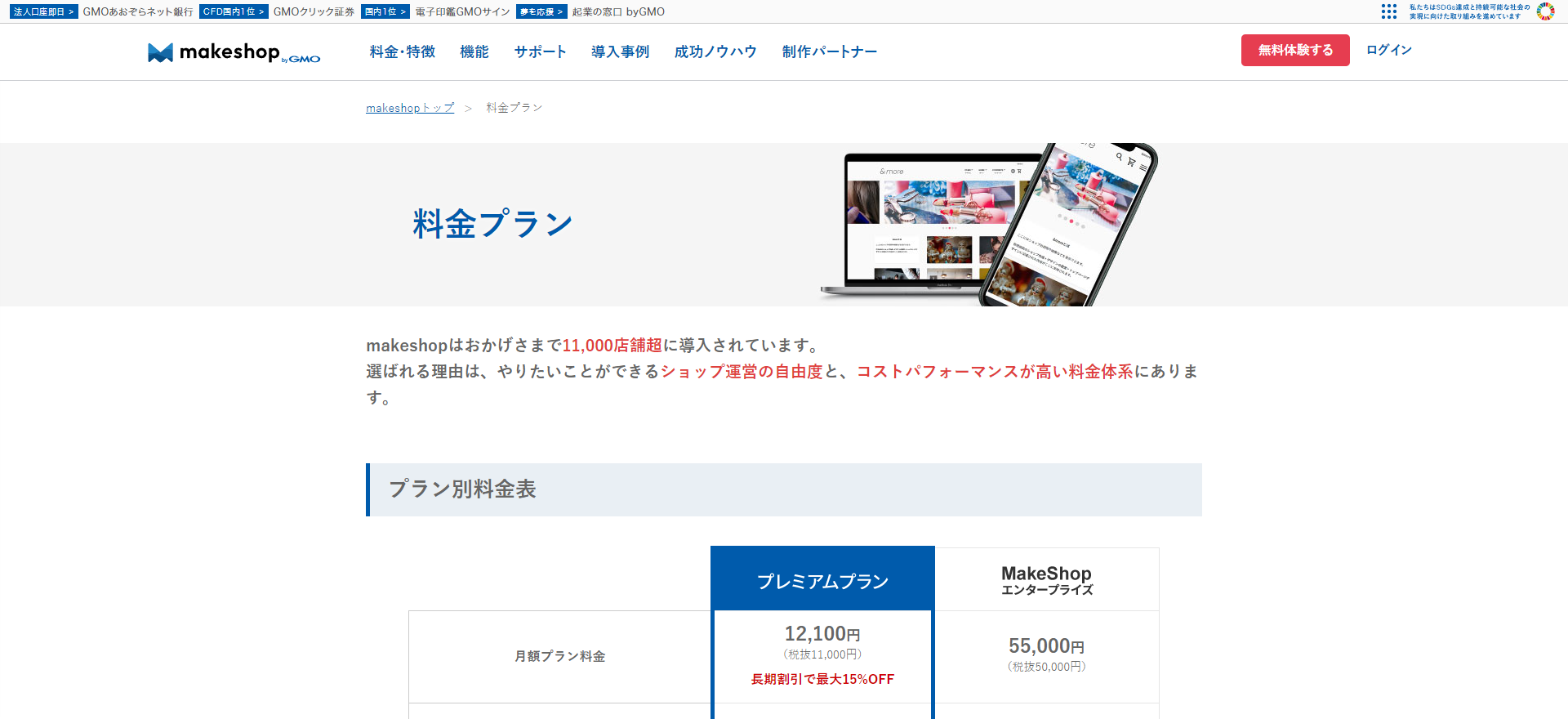Click the 月額プラン料金 row label

(560, 656)
